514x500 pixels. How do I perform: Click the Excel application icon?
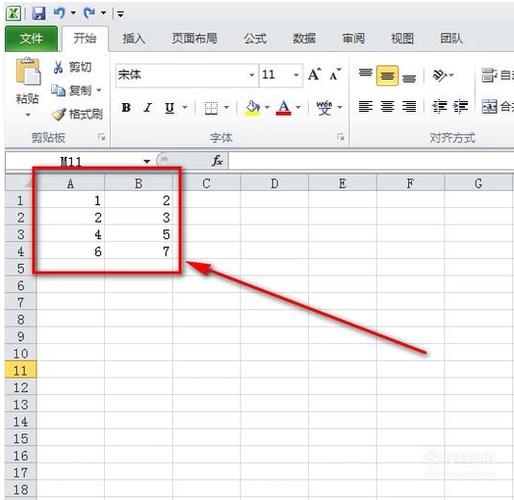pos(14,13)
